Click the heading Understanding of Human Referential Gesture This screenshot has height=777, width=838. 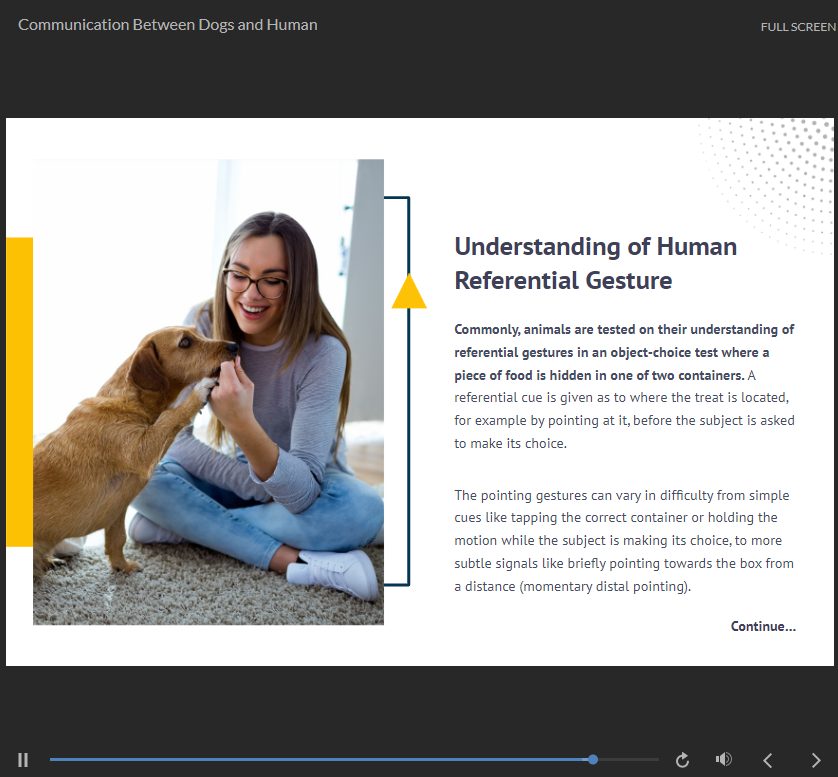pyautogui.click(x=595, y=263)
